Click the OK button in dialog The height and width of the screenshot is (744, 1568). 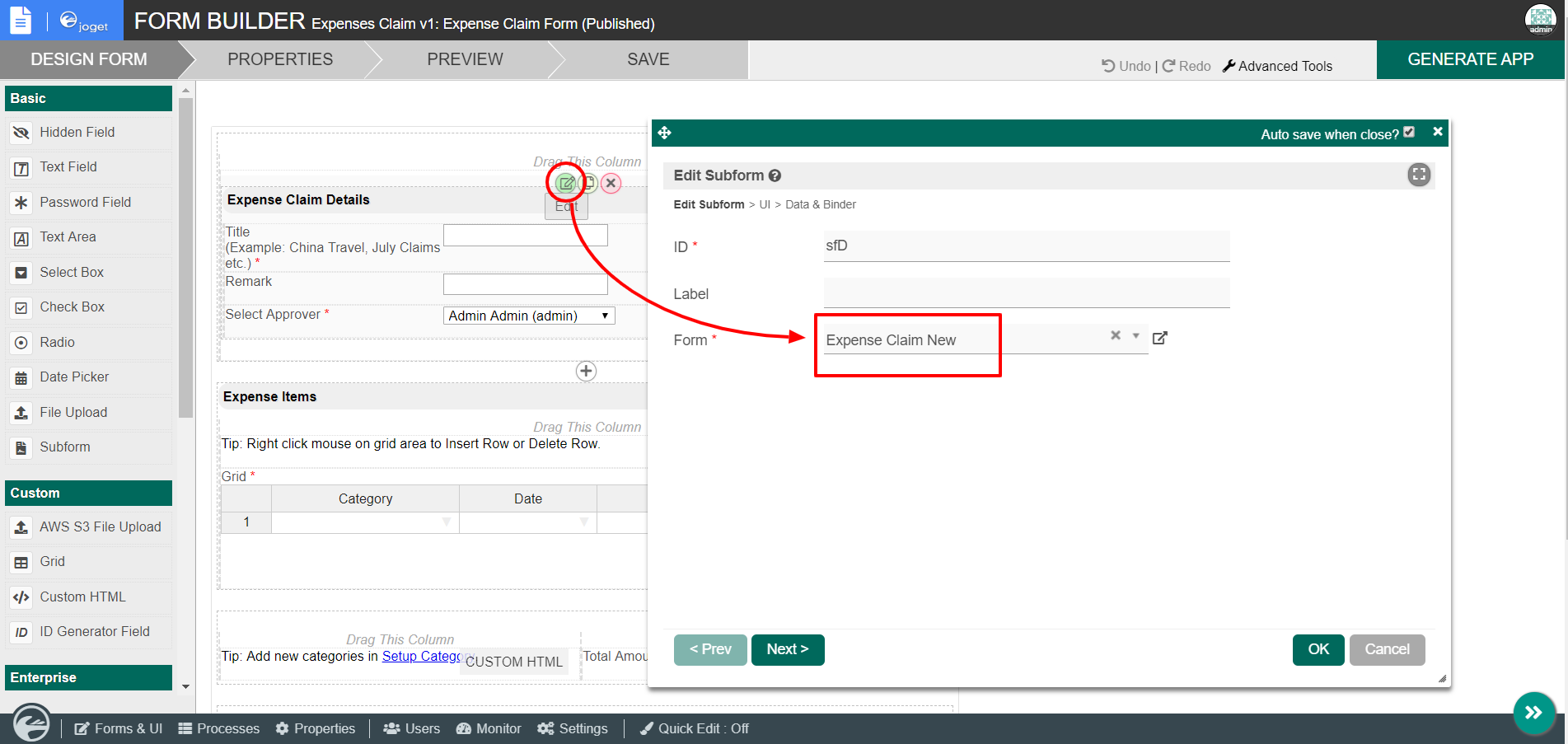[1318, 649]
